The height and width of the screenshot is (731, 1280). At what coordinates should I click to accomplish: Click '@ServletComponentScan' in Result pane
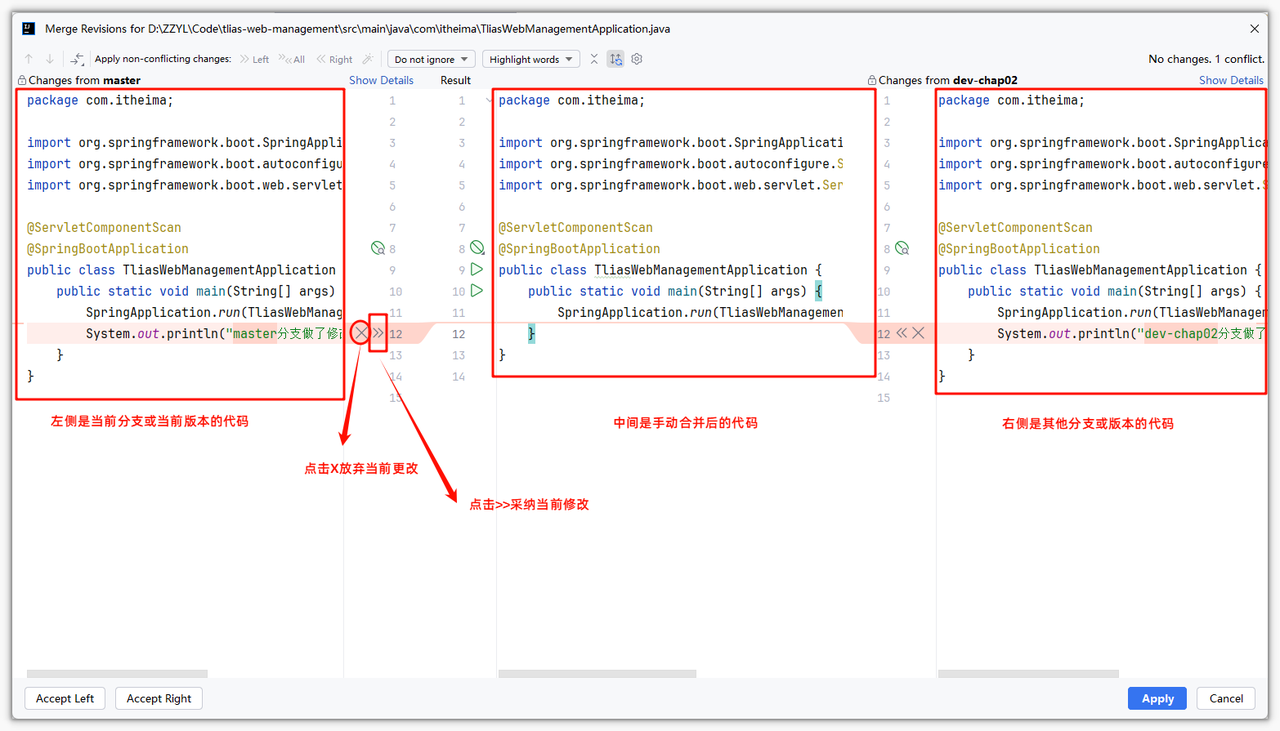tap(575, 228)
